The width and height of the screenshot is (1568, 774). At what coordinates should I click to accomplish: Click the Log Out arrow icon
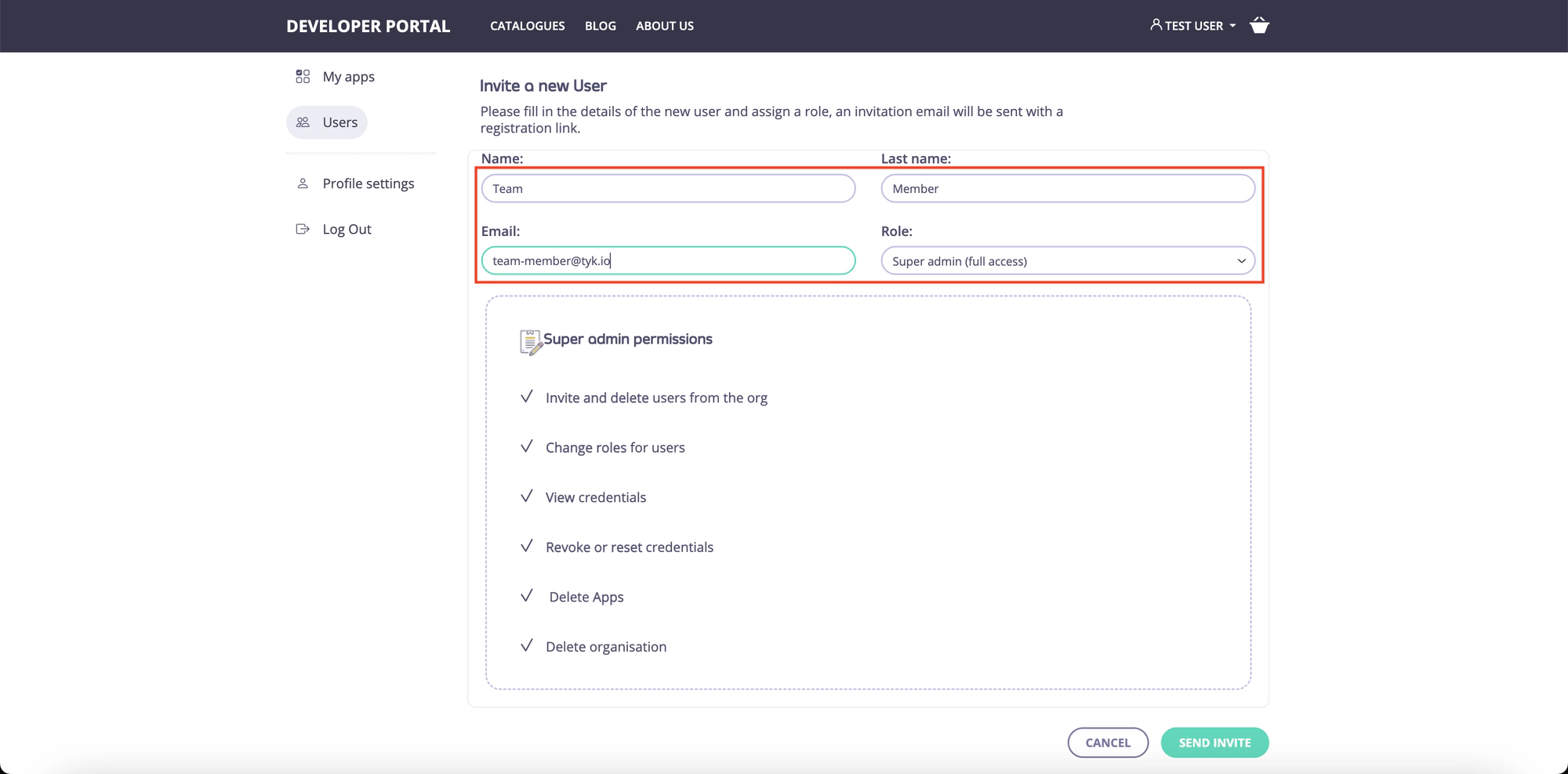[303, 229]
